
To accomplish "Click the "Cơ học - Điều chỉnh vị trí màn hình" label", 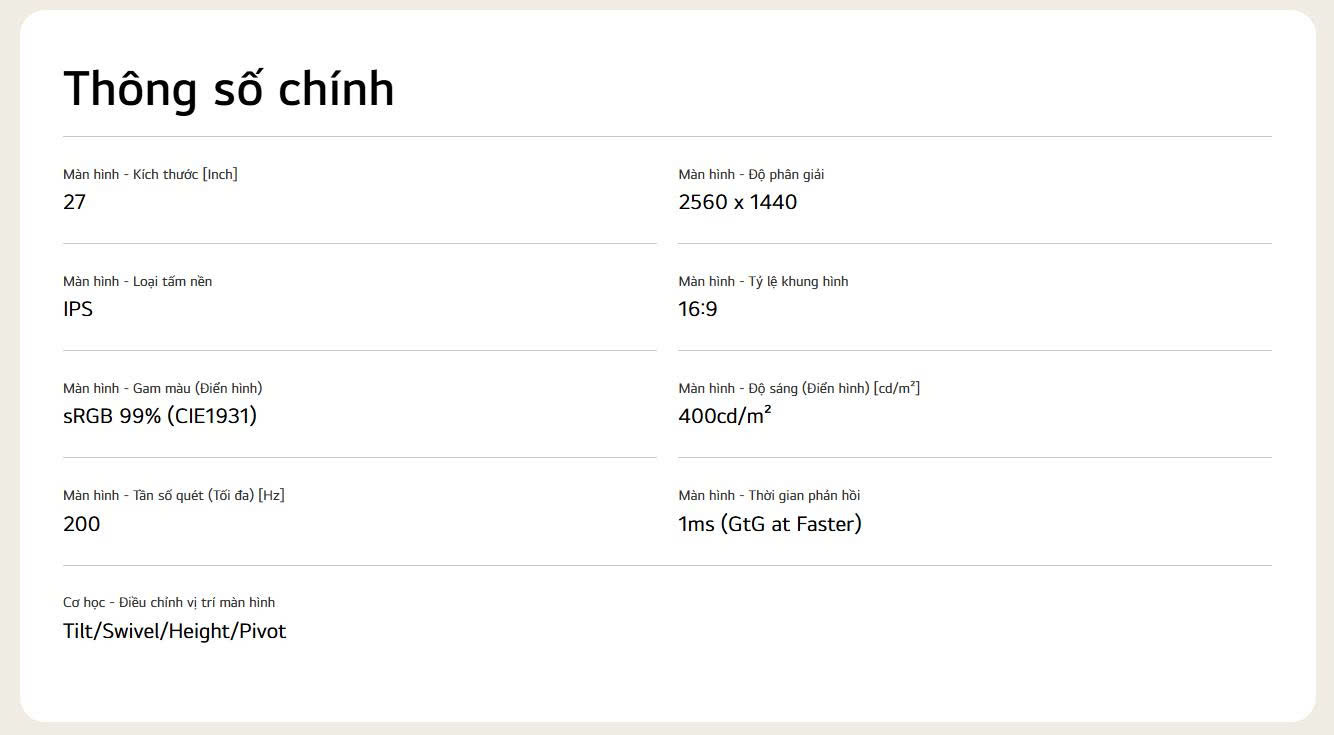I will [169, 602].
